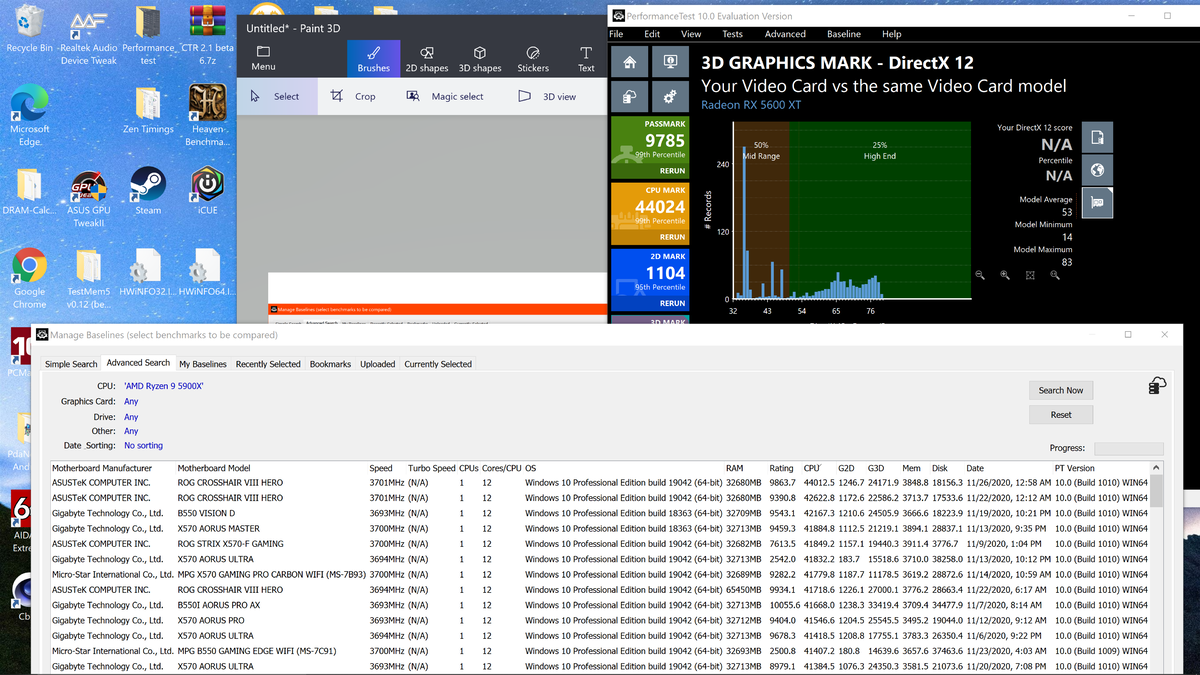This screenshot has height=675, width=1200.
Task: Select the video card model comparison icon
Action: 1097,202
